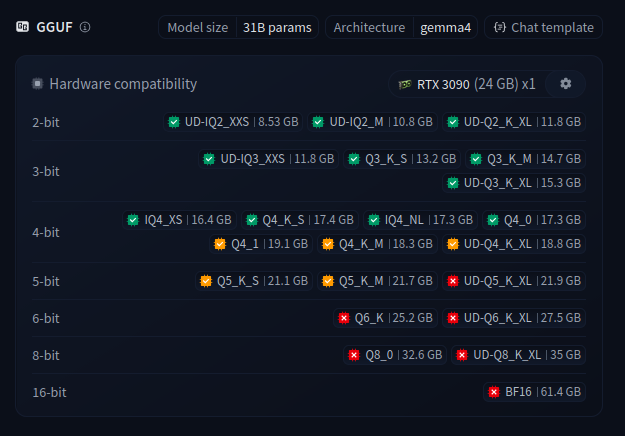Screen dimensions: 625x436
Task: Click the 3-bit row label
Action: click(x=46, y=171)
